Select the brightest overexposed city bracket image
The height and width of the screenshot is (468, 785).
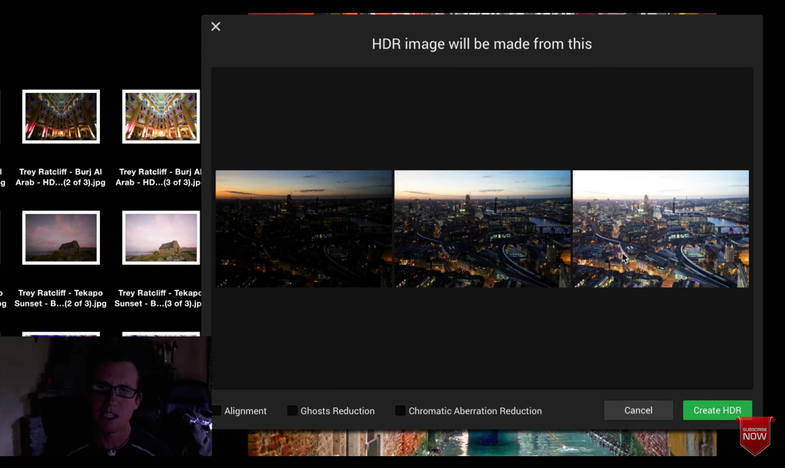pyautogui.click(x=661, y=229)
